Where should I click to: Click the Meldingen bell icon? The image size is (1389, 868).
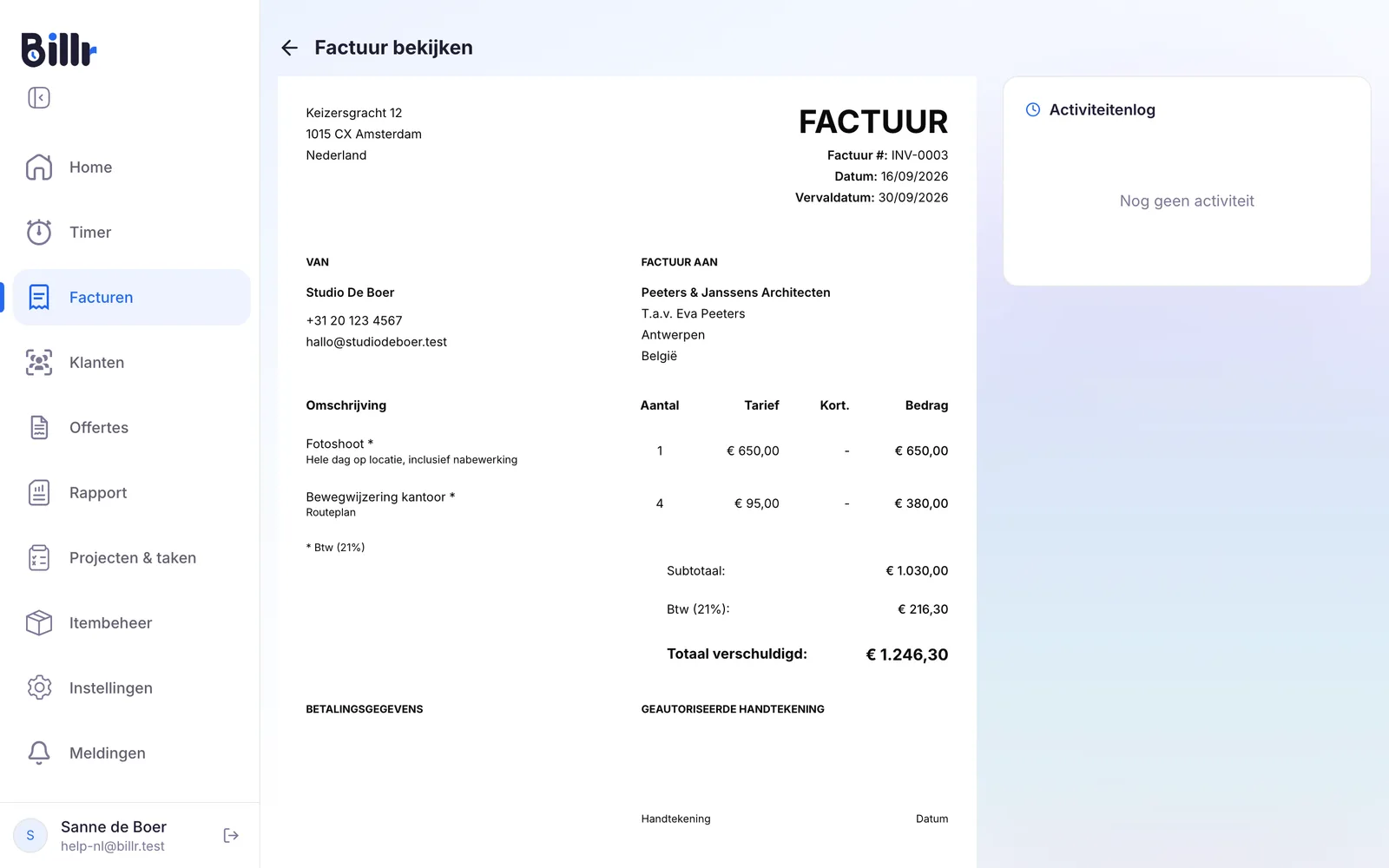(x=39, y=753)
